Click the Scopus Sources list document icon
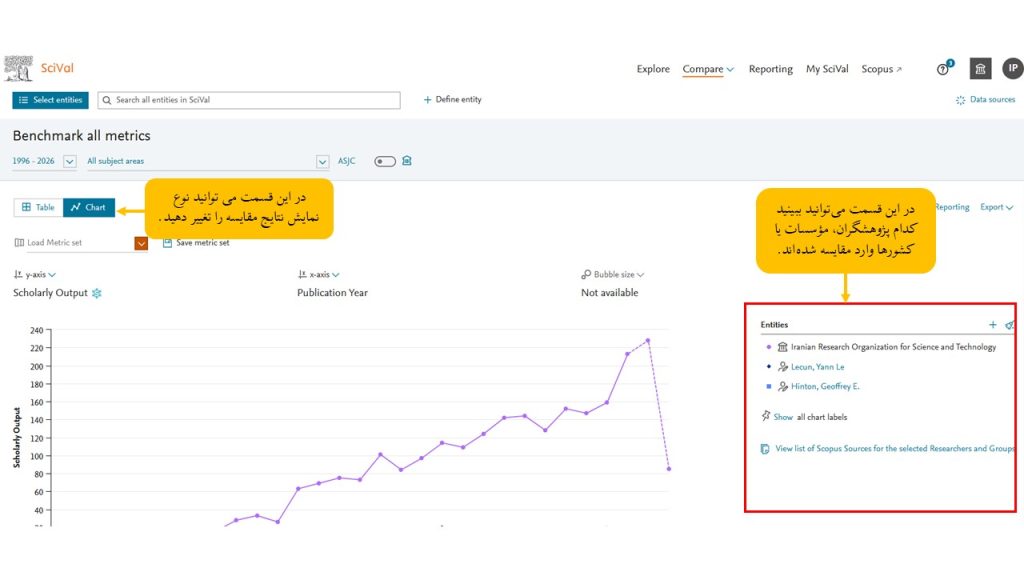 click(x=765, y=449)
